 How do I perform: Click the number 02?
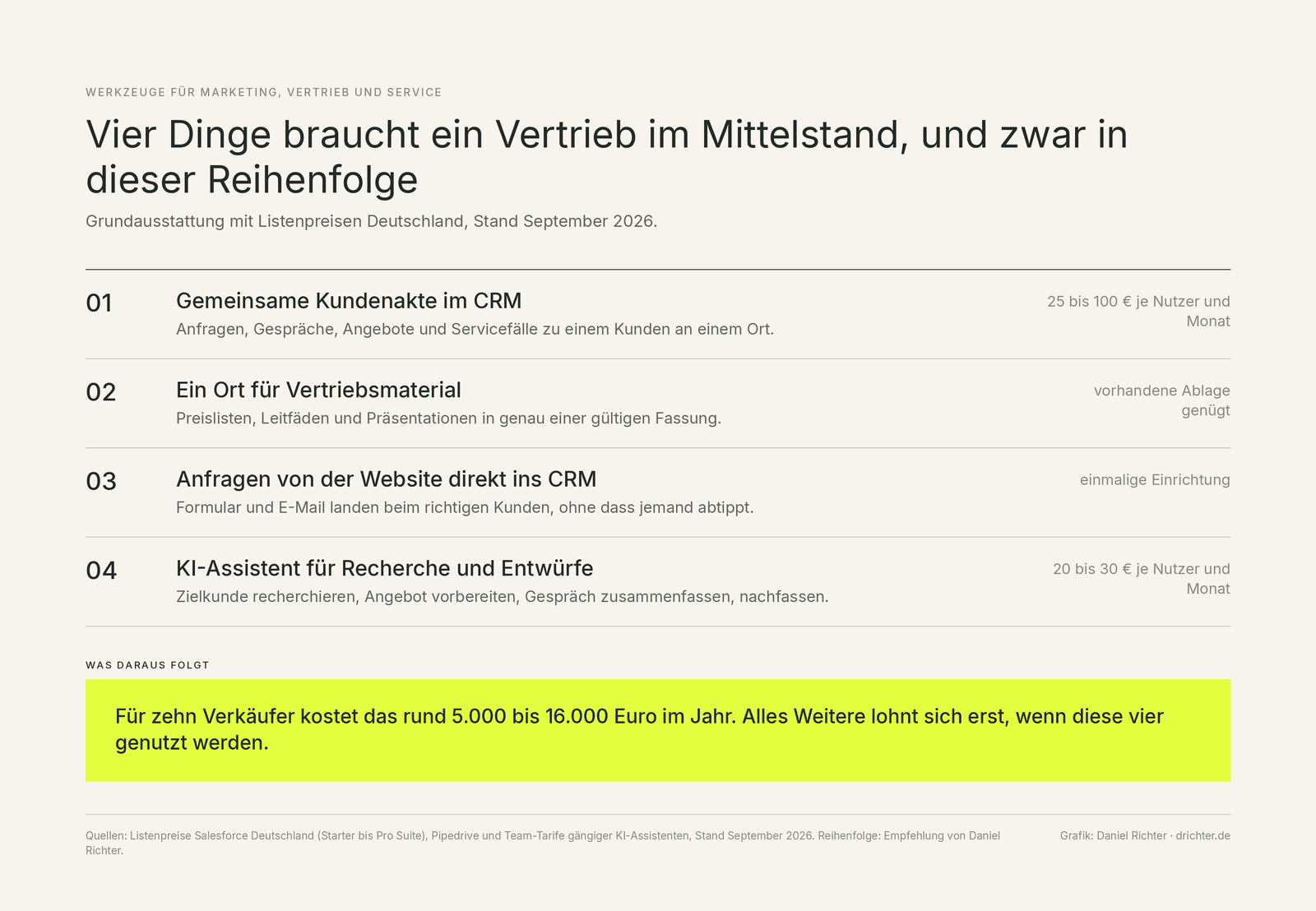tap(101, 392)
